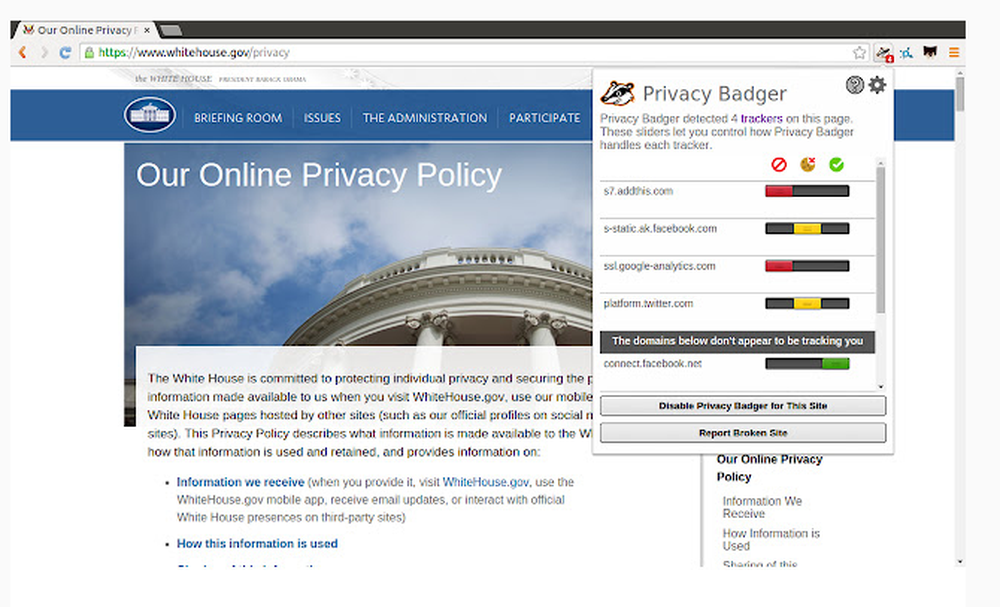Adjust the s-static.ak.facebook.com tracker slider

(807, 228)
